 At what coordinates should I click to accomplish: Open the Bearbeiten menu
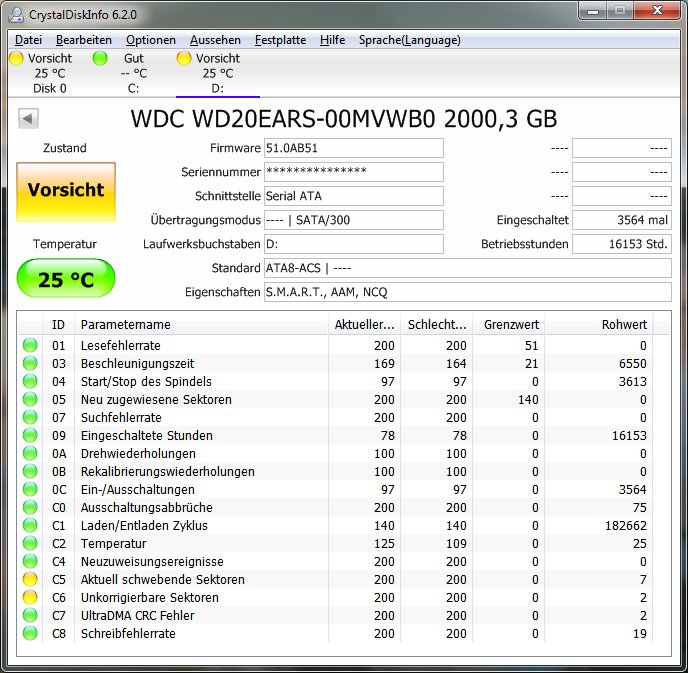(84, 40)
